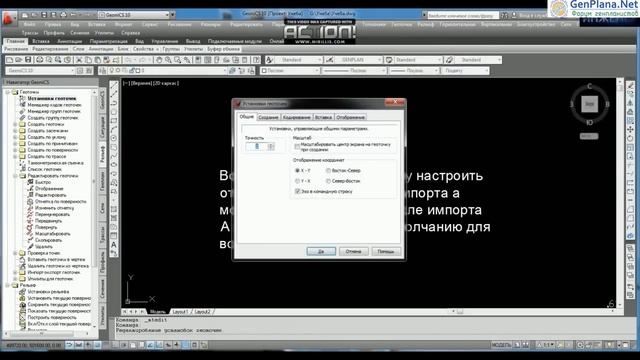Collapse Редактировать геоточки folder
This screenshot has height=360, width=640.
15,176
